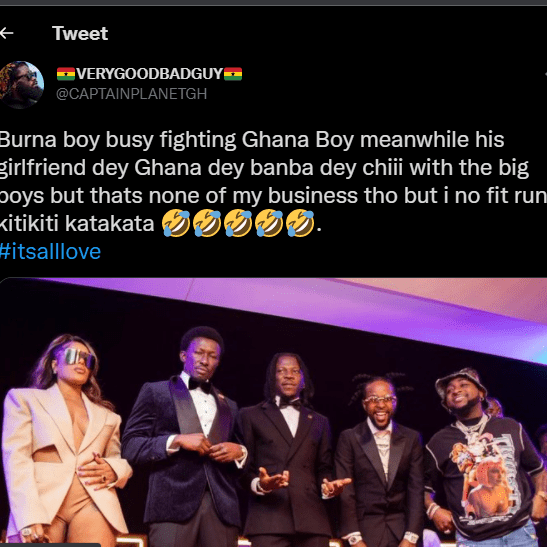Open the VERYGOODBADGUY display name link
547x547 pixels.
point(149,74)
